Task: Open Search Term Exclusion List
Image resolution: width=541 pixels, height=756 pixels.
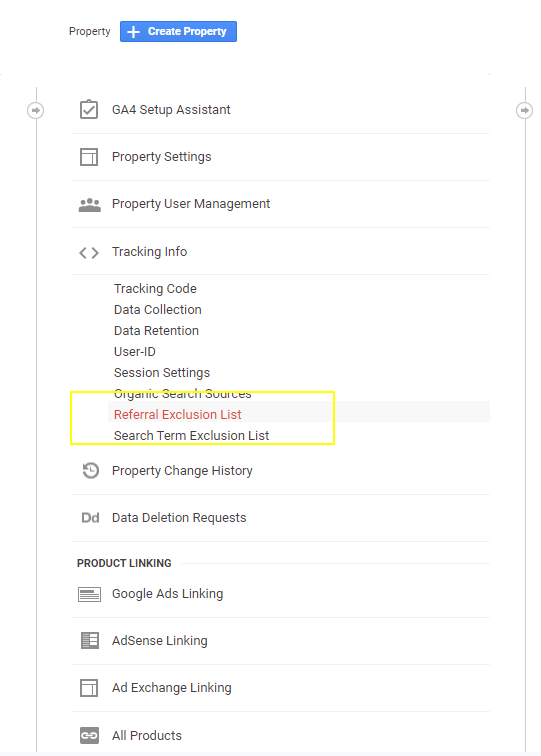Action: (x=191, y=435)
